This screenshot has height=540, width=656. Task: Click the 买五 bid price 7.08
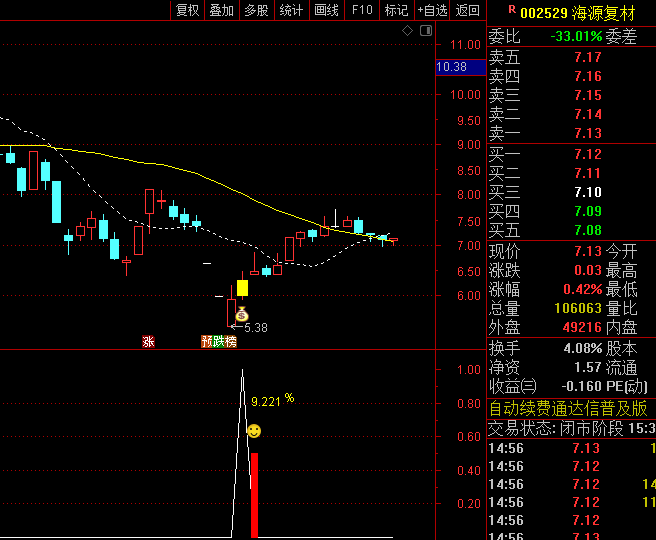[x=588, y=230]
